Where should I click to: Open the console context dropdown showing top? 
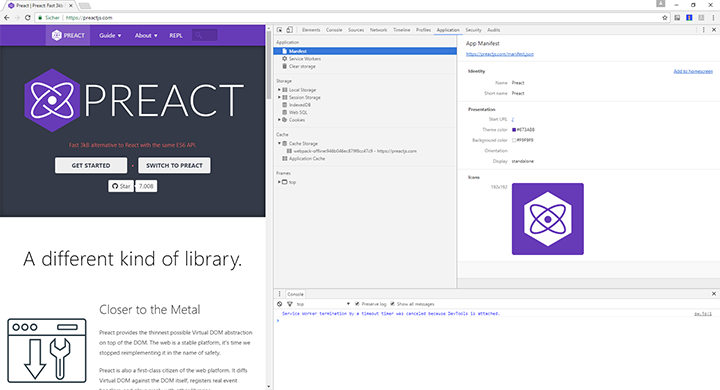pos(323,304)
